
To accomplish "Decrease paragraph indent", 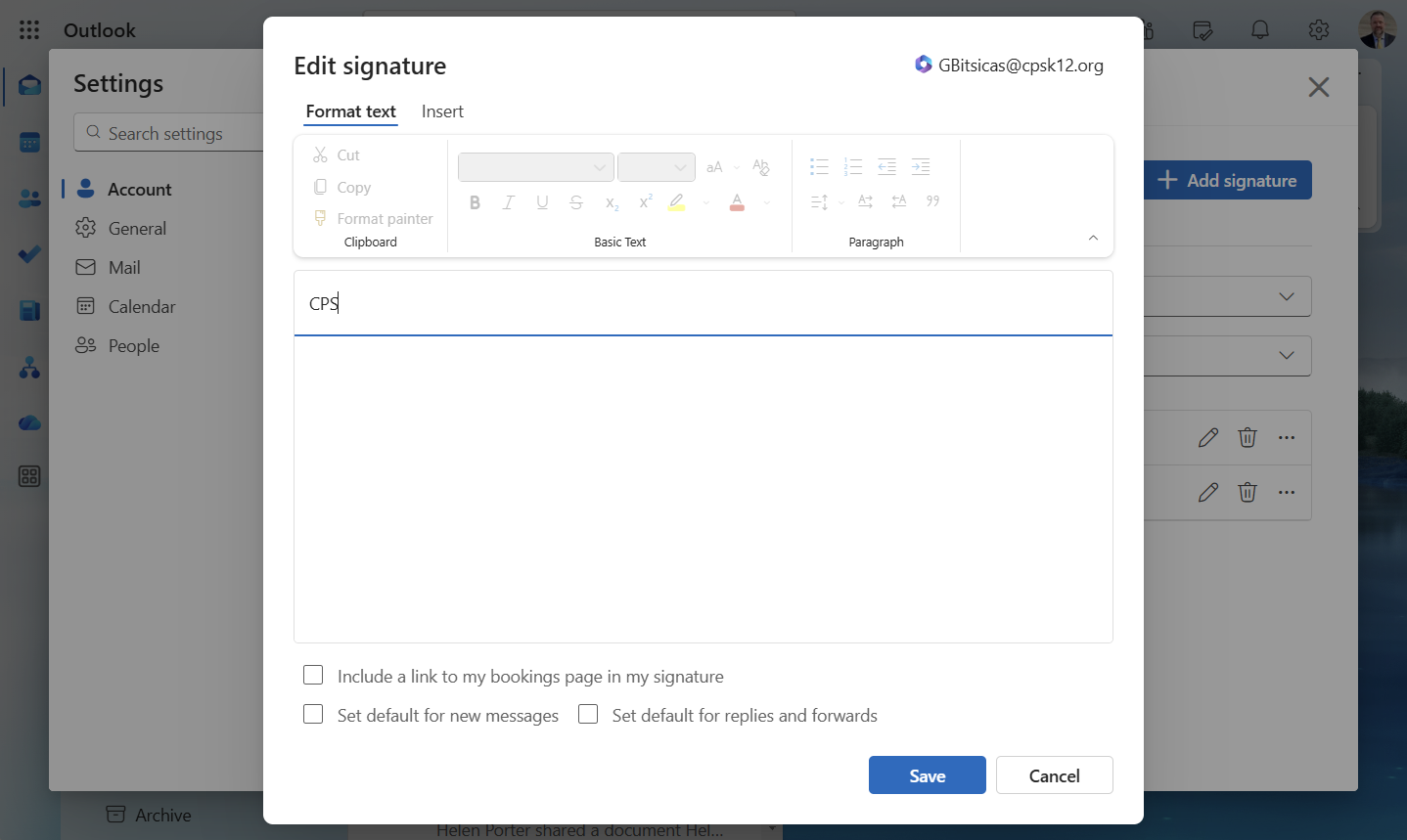I will 887,167.
